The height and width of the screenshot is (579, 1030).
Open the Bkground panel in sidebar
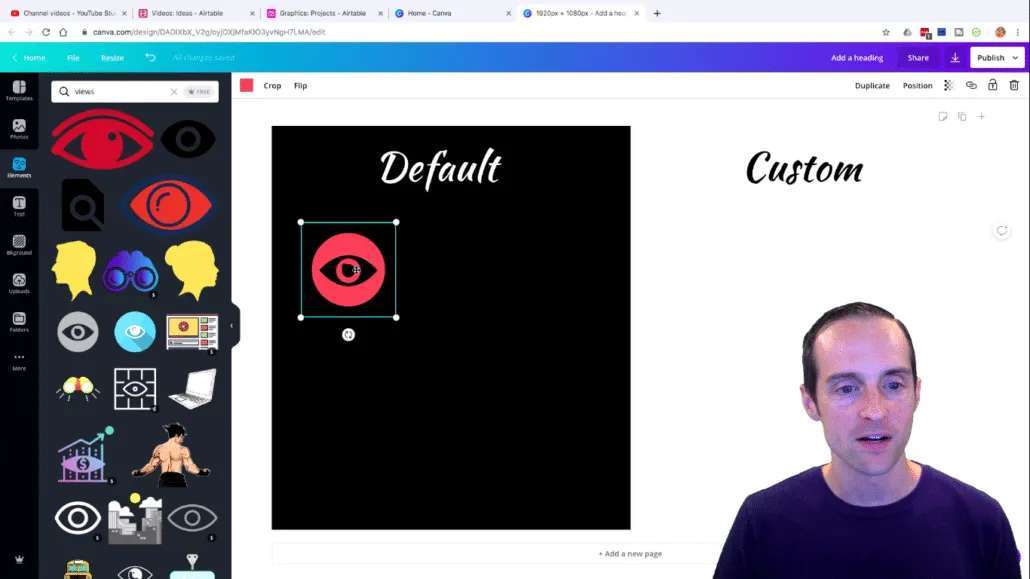19,245
